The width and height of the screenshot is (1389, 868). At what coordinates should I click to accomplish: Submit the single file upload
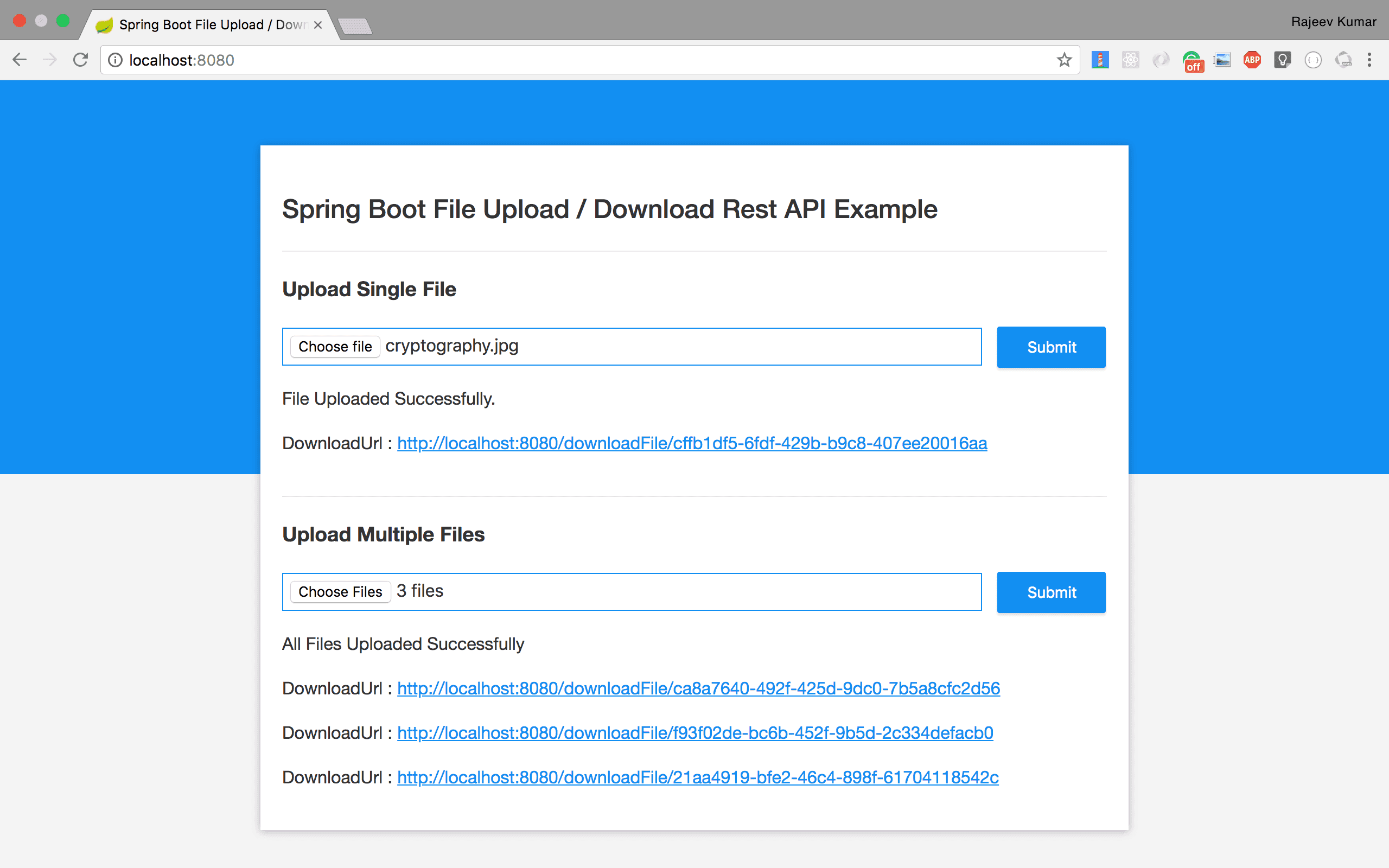pyautogui.click(x=1051, y=347)
